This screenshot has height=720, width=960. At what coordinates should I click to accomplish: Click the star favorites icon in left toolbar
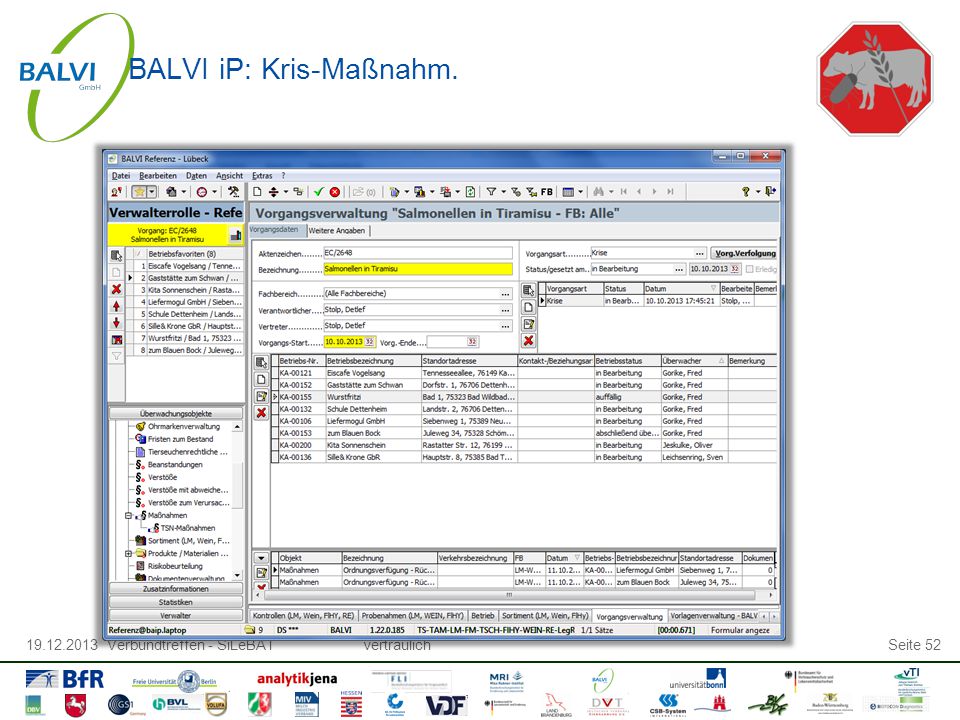click(x=140, y=192)
